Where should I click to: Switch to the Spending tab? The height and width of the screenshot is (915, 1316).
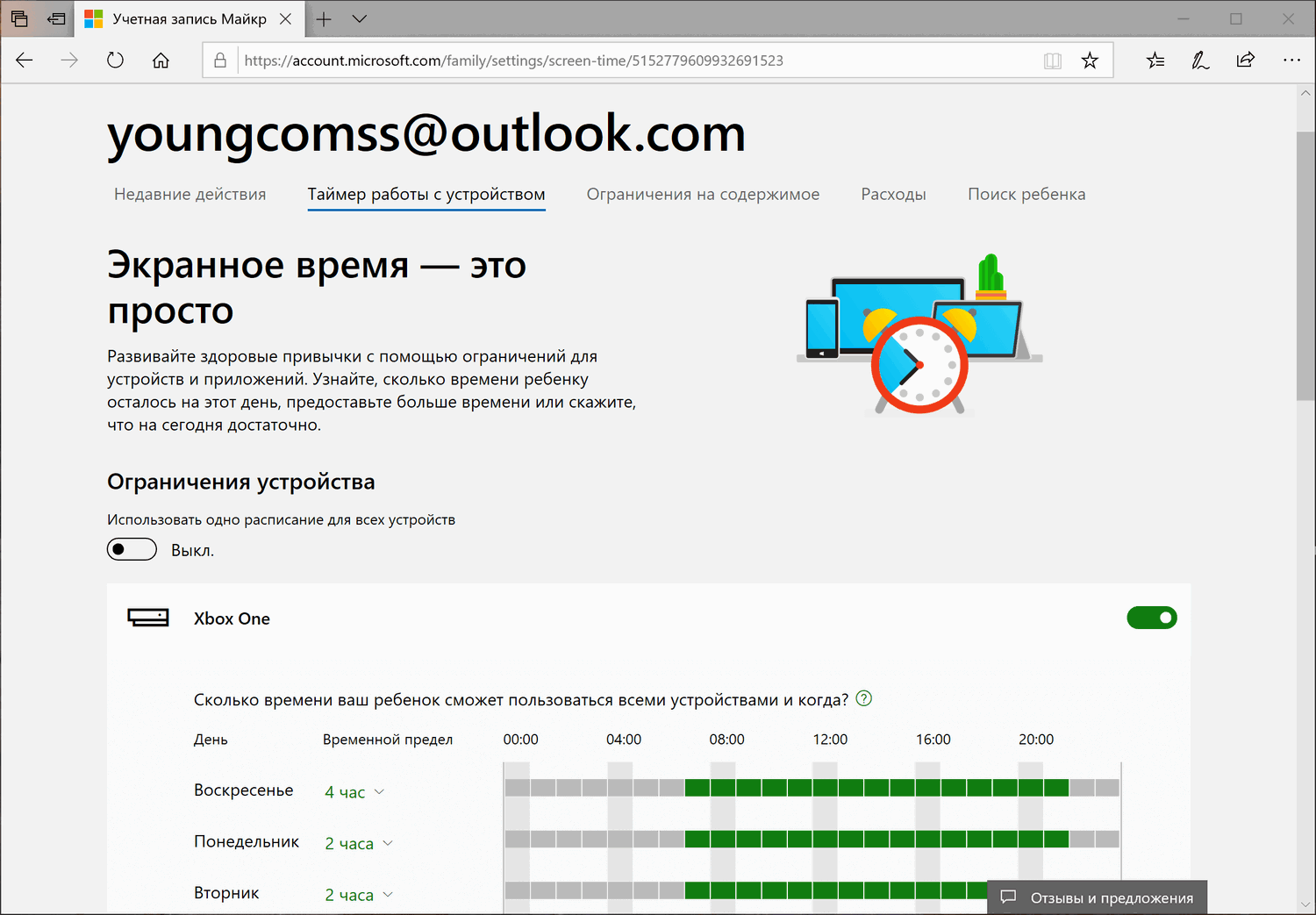click(893, 194)
